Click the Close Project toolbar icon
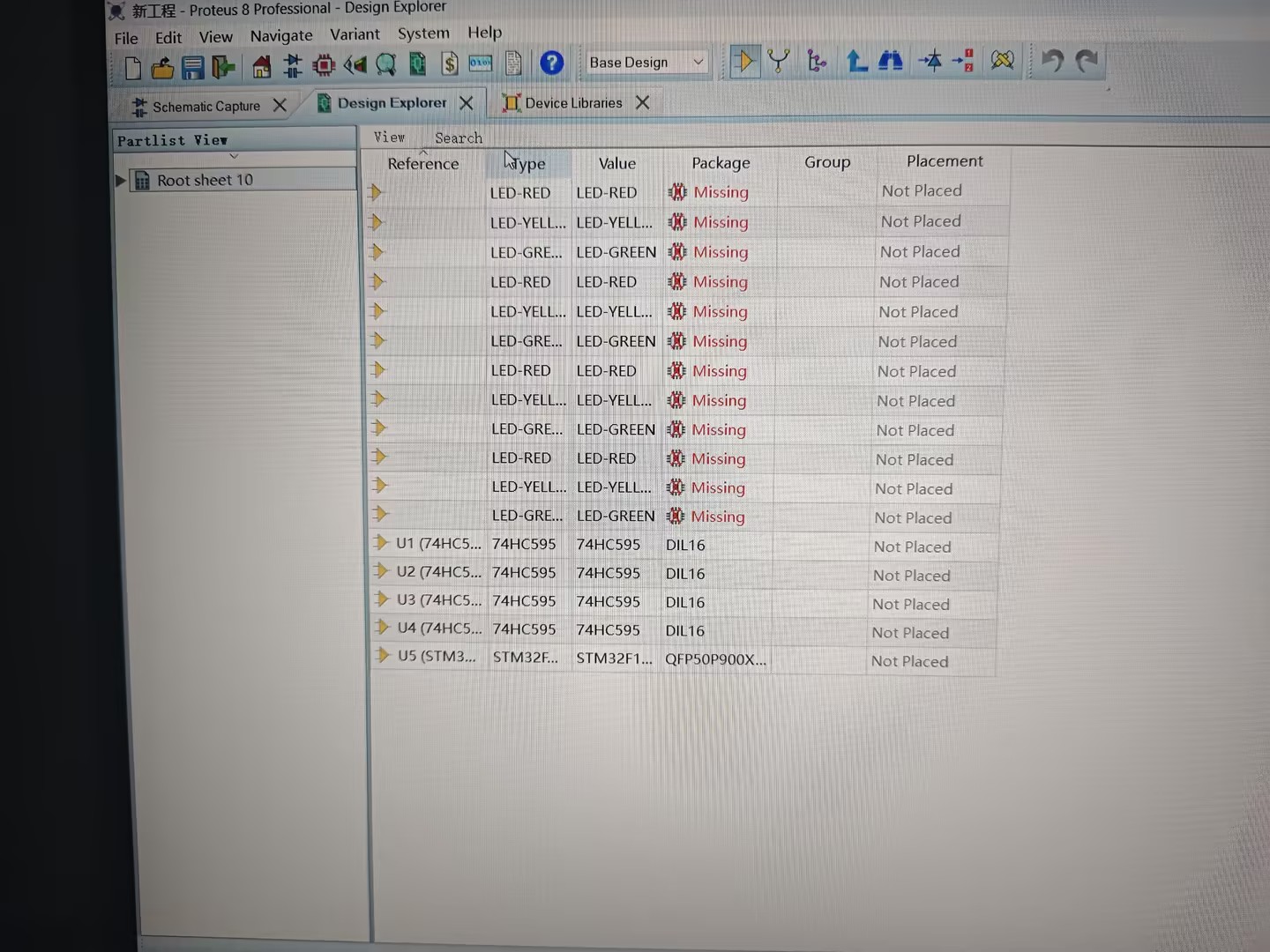This screenshot has height=952, width=1270. click(223, 67)
